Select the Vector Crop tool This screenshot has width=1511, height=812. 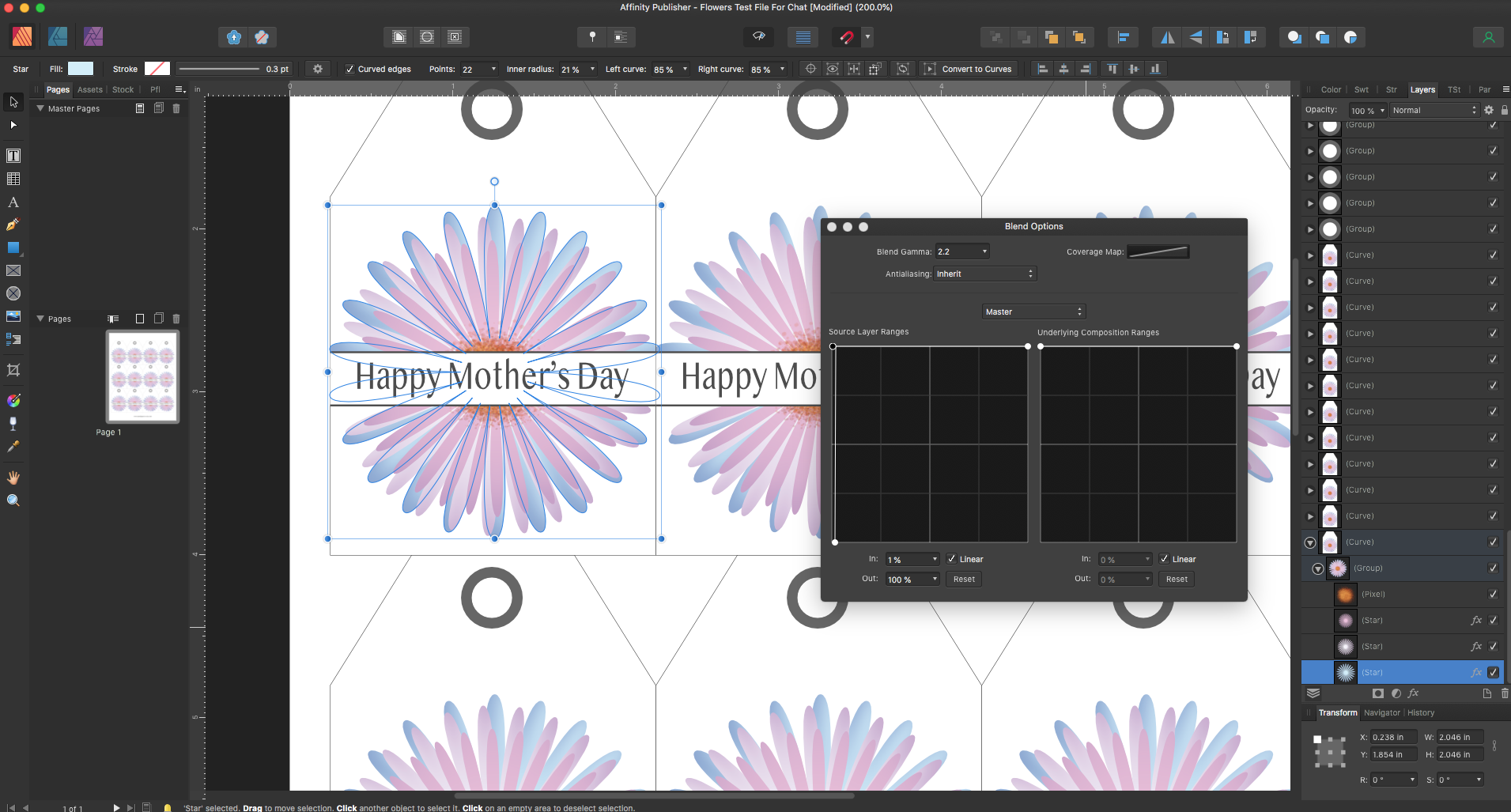[13, 370]
